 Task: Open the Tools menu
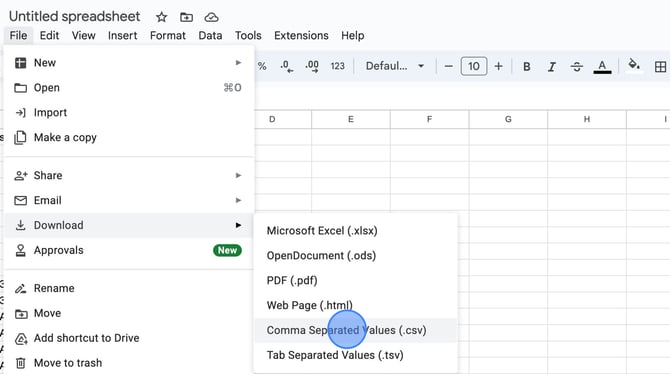point(248,35)
